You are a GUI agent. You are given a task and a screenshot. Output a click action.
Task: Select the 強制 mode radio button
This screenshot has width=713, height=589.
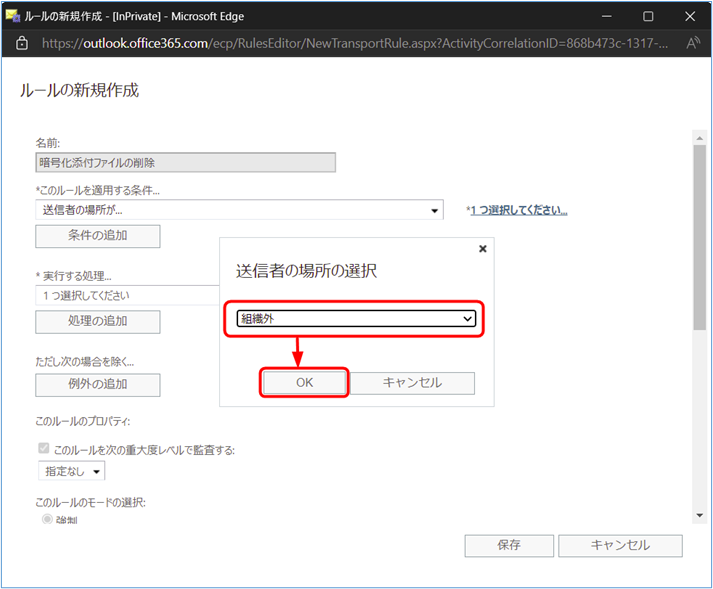point(47,519)
